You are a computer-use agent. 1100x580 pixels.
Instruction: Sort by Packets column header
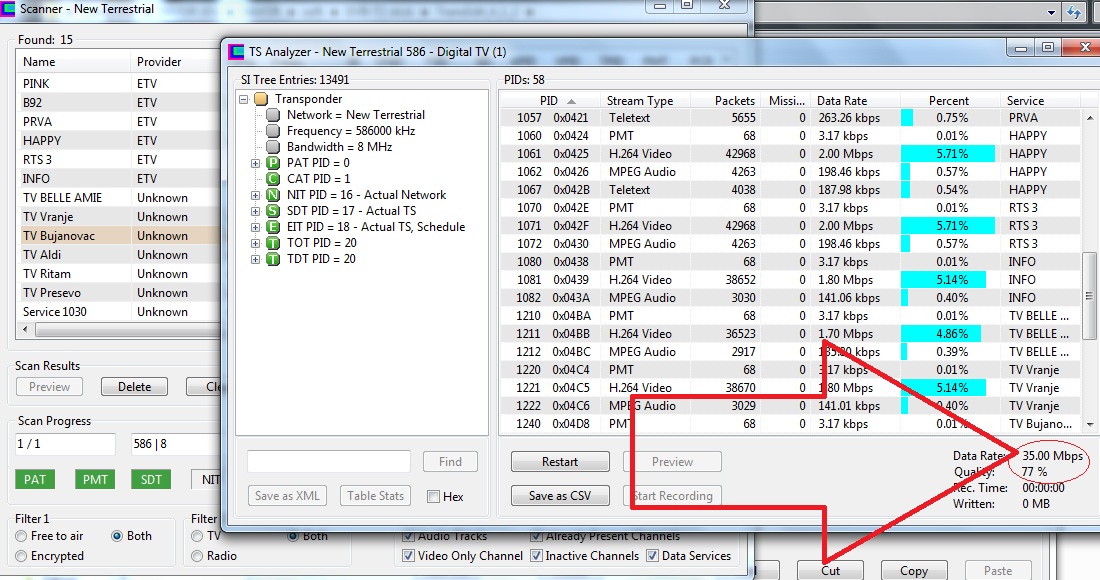pyautogui.click(x=726, y=101)
